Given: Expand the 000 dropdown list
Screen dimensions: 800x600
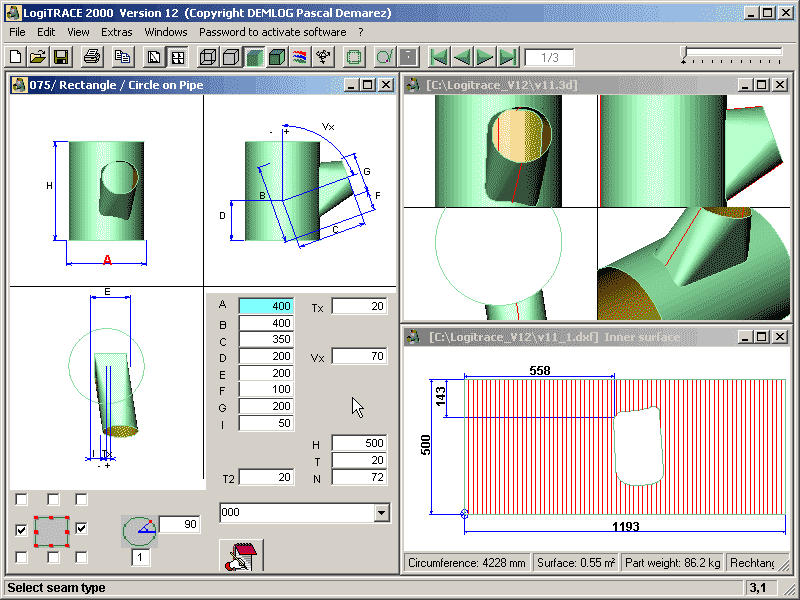Looking at the screenshot, I should click(381, 513).
